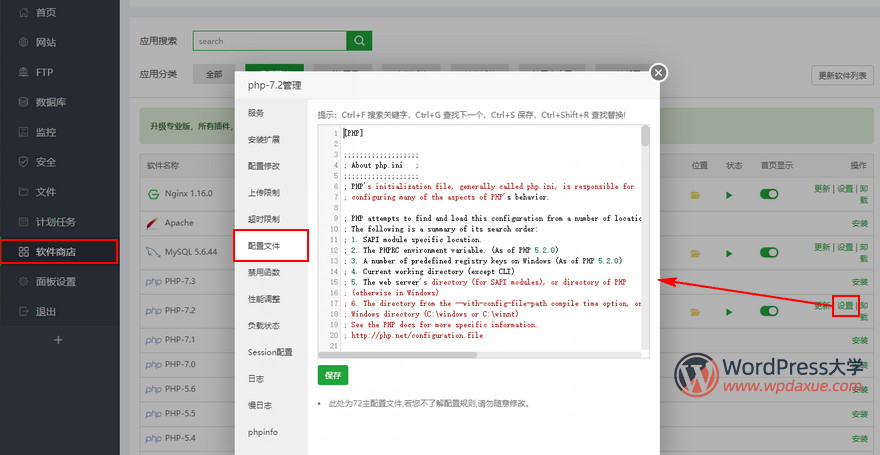Click the 更新软件列表 button
The height and width of the screenshot is (455, 880).
tap(842, 75)
